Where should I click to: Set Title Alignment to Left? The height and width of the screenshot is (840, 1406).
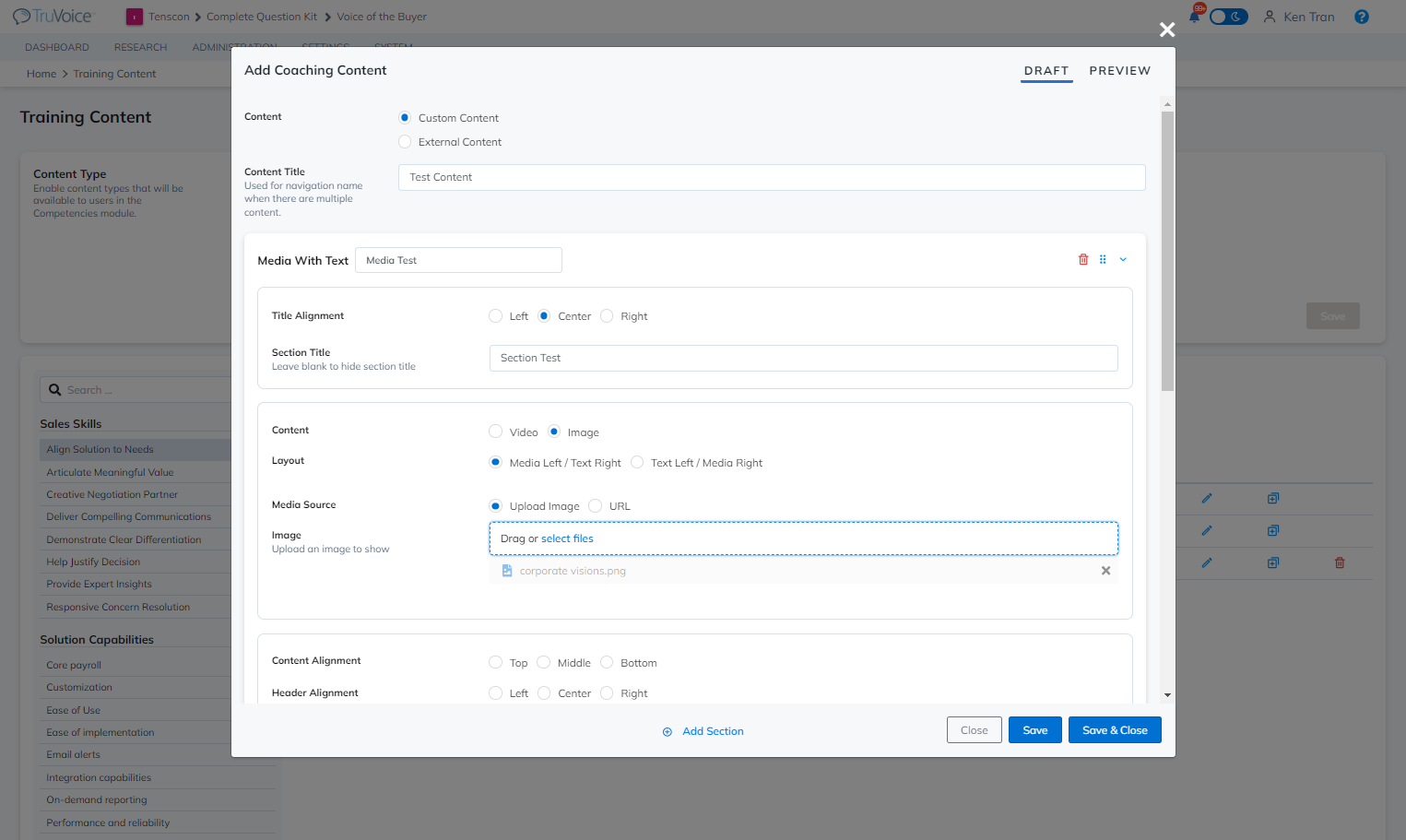coord(496,316)
